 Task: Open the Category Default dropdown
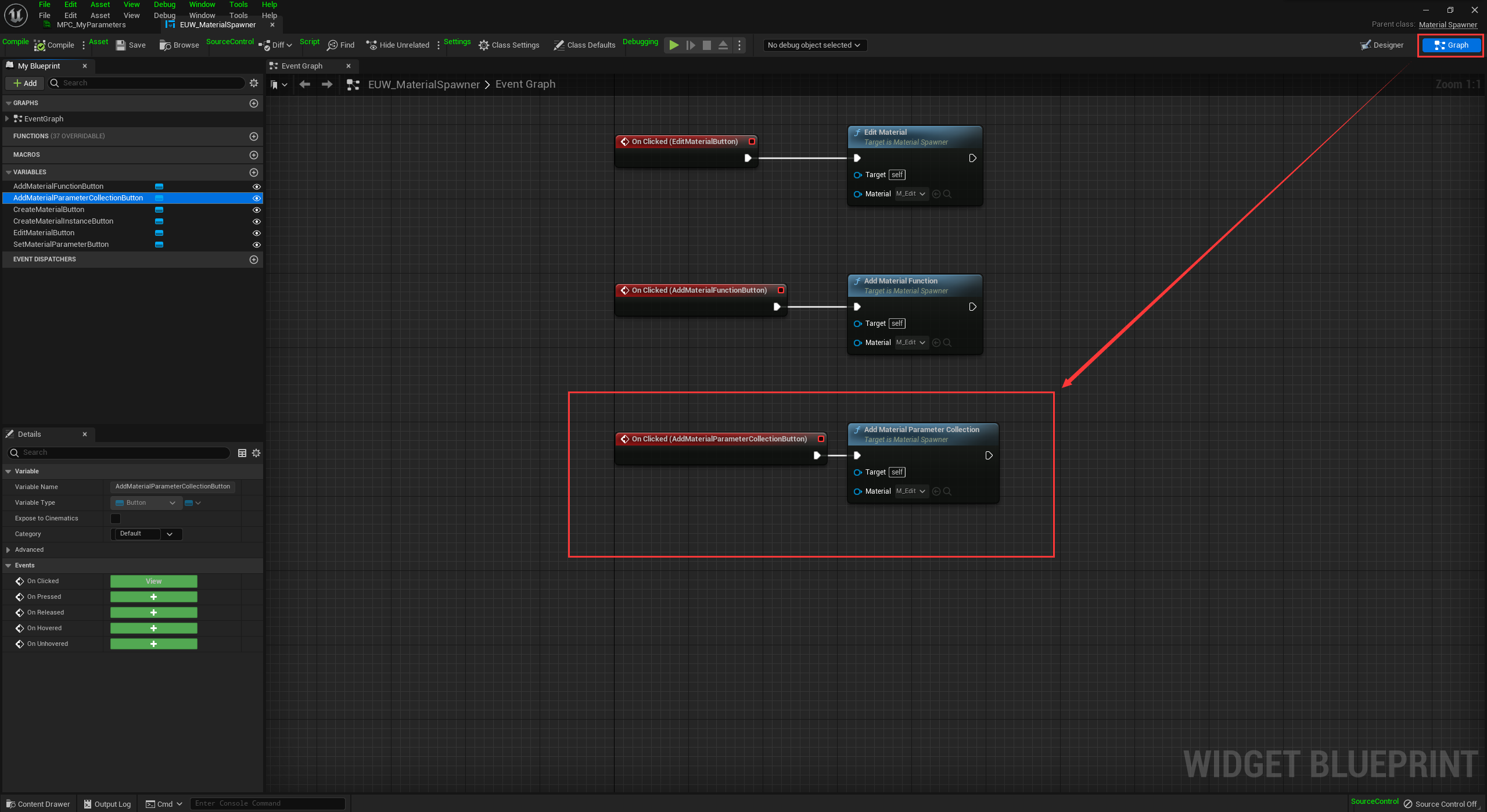[x=170, y=534]
